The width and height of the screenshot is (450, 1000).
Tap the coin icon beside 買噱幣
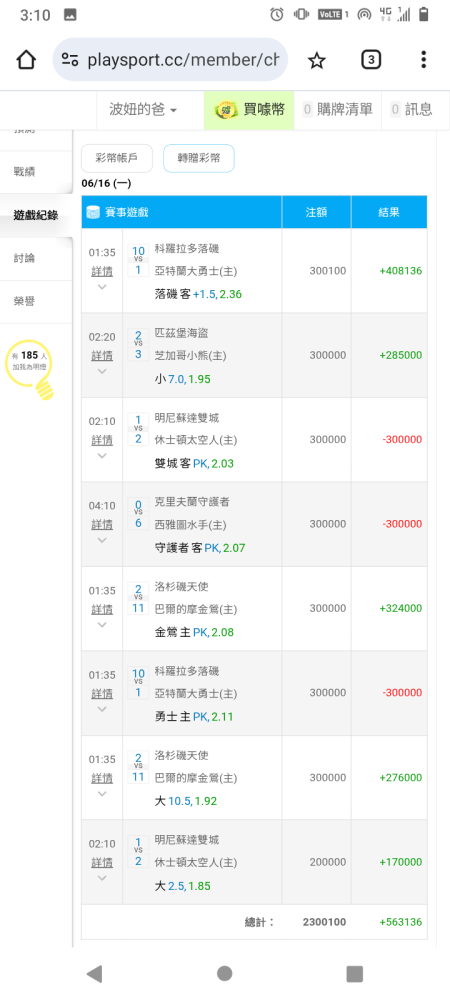coord(226,110)
